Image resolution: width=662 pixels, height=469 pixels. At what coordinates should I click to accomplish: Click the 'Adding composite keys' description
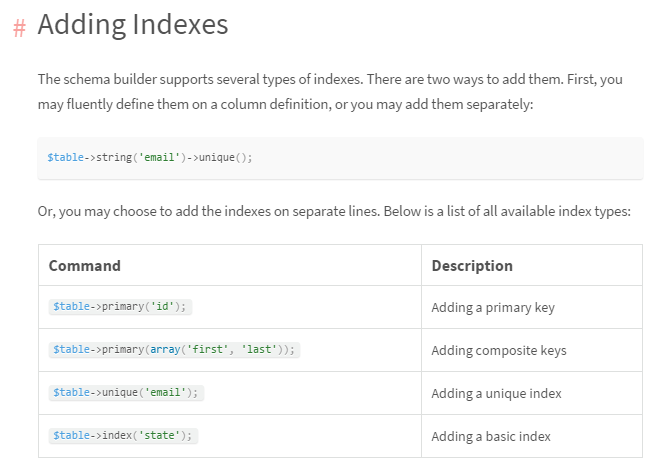pyautogui.click(x=499, y=351)
